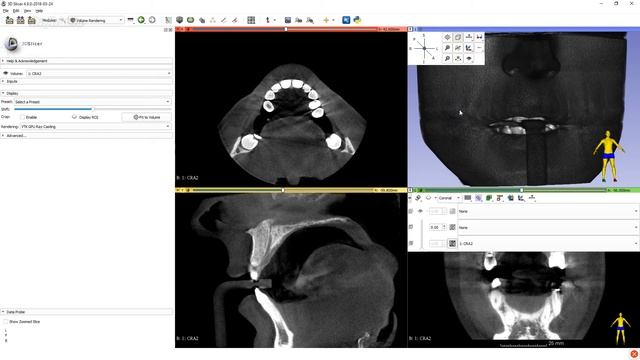Toggle the eye visibility icon in label layer row

point(420,211)
